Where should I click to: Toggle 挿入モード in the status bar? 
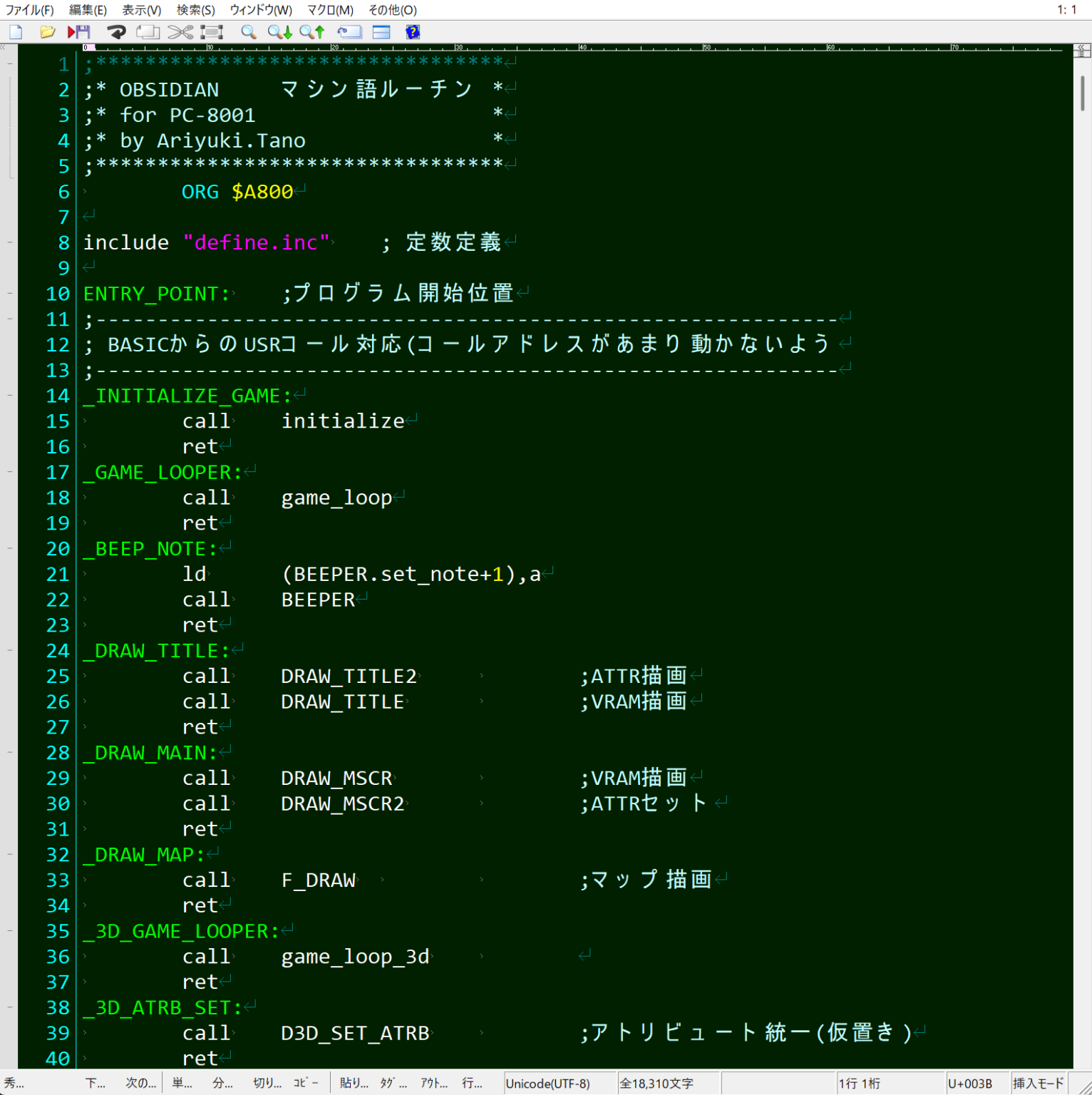[1037, 1083]
